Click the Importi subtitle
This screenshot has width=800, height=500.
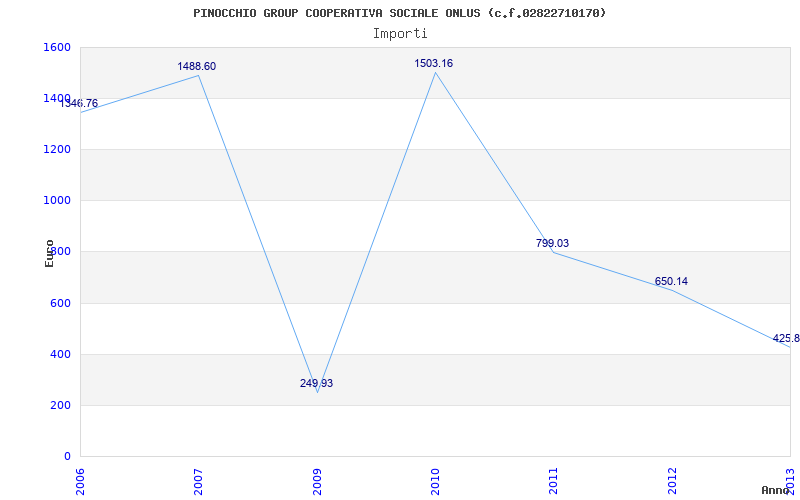tap(400, 34)
